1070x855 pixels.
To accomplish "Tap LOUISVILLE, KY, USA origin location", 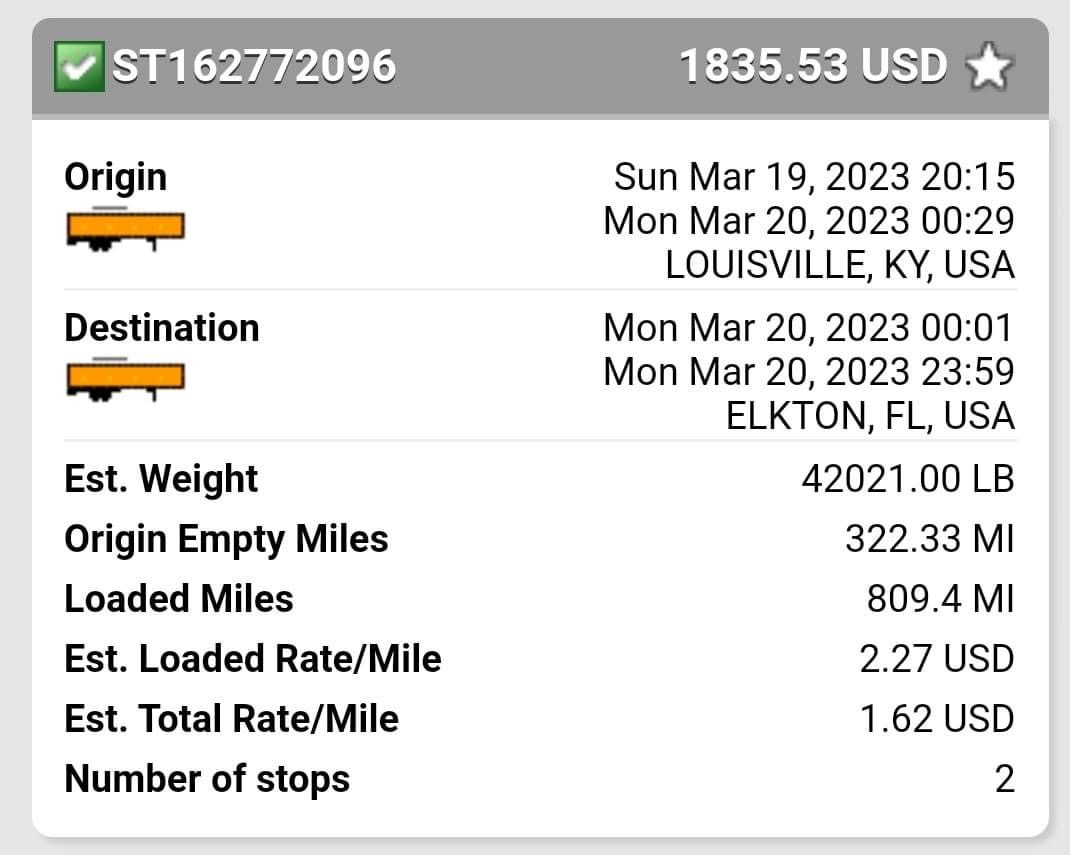I will tap(840, 265).
